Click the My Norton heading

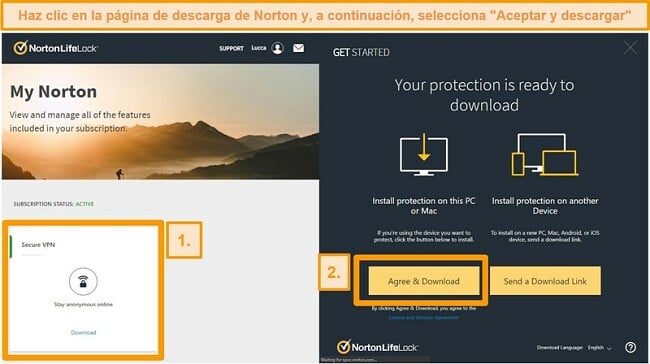pos(53,92)
